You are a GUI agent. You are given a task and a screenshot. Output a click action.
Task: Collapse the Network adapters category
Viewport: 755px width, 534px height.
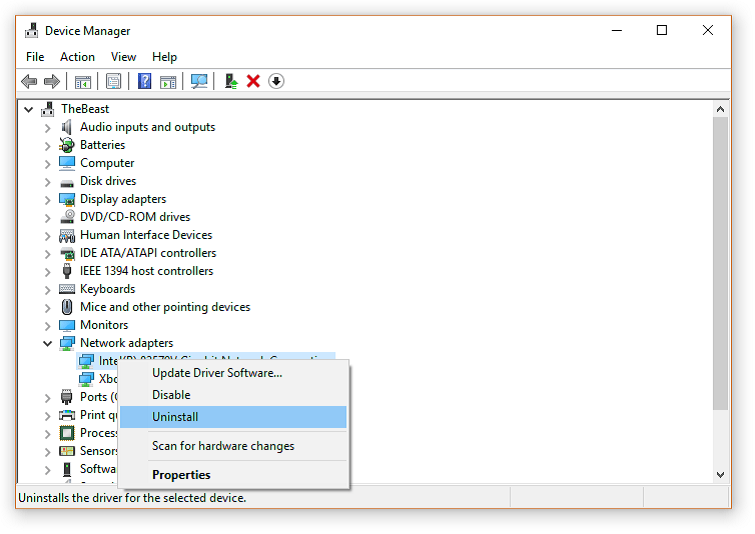[47, 343]
